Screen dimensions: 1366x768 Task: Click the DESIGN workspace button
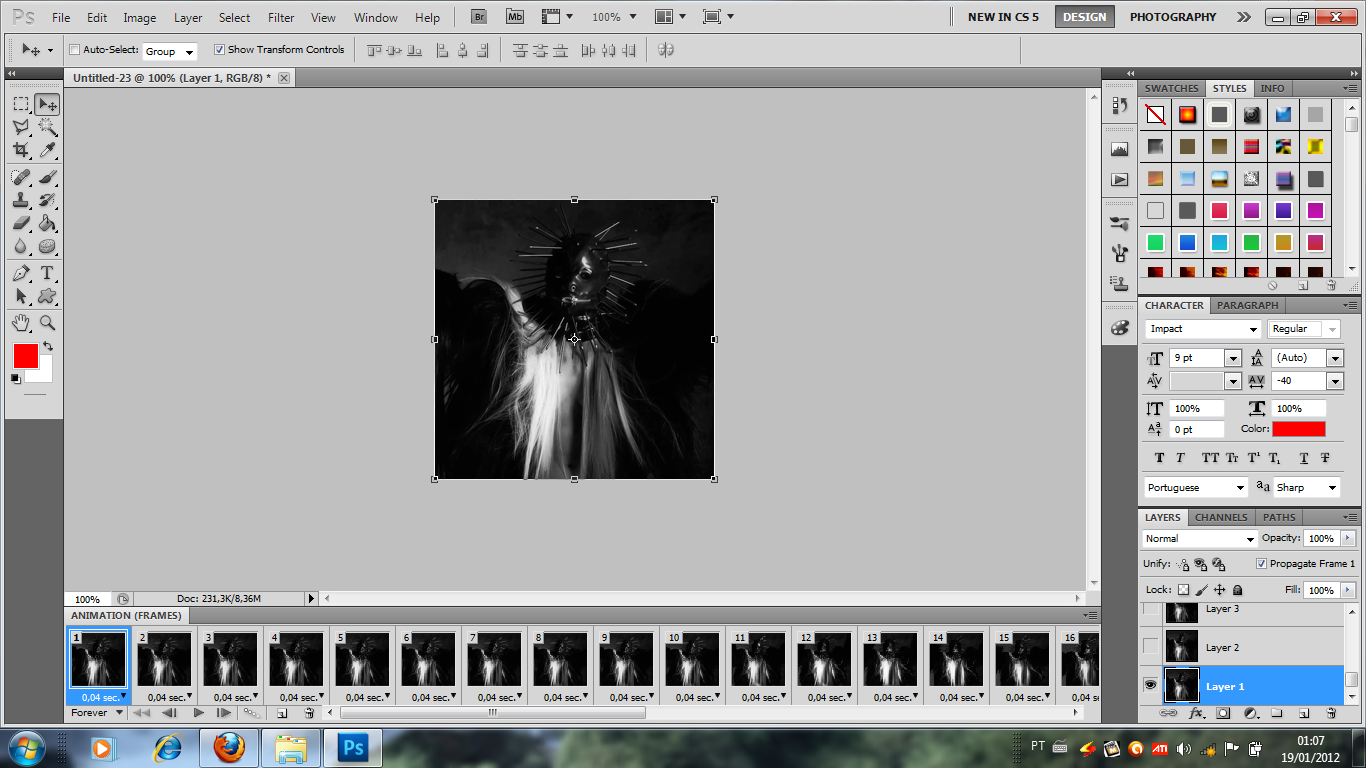pos(1084,17)
